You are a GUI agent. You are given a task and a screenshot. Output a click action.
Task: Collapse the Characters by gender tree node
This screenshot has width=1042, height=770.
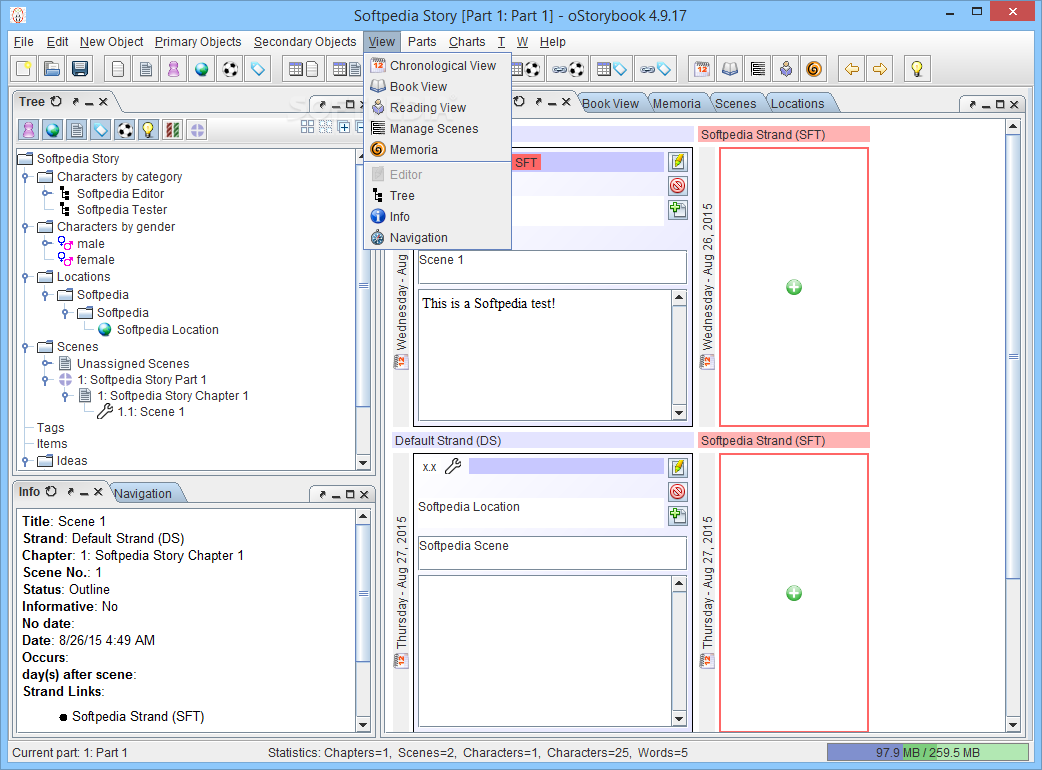tap(25, 227)
